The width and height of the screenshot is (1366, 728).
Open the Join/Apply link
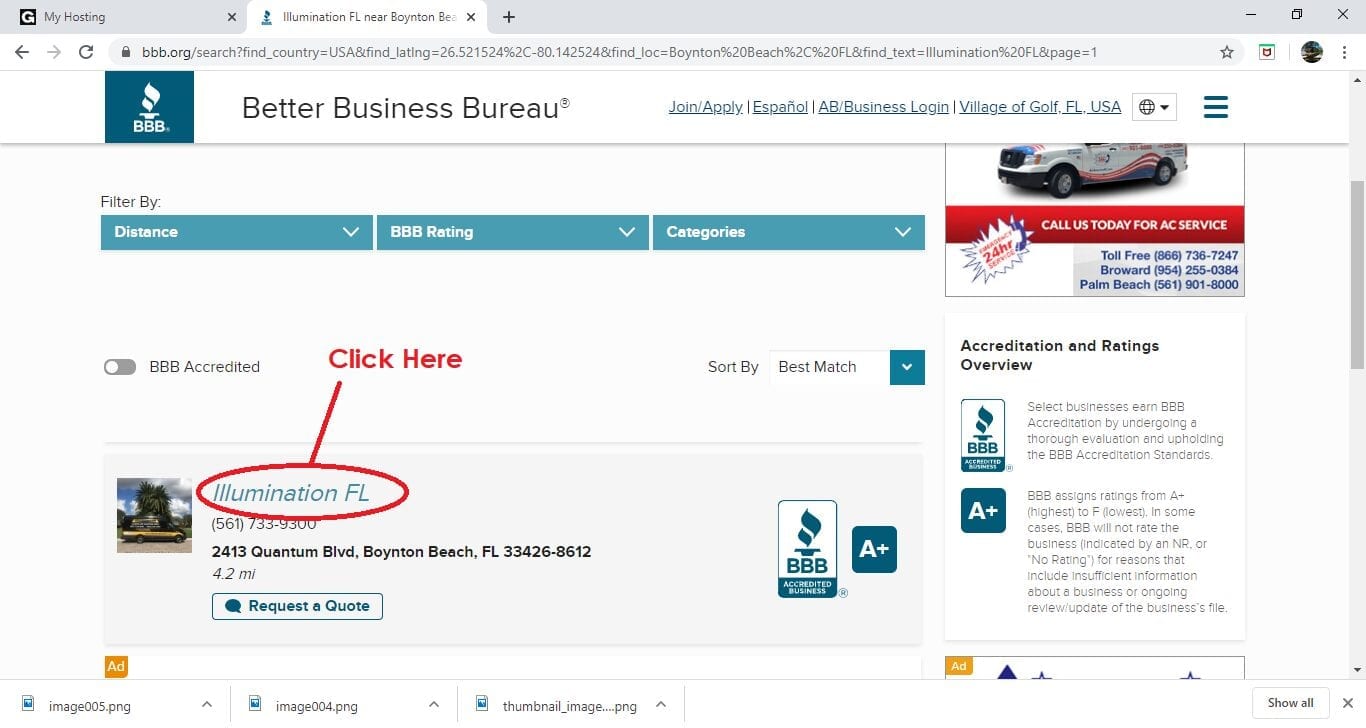[706, 107]
